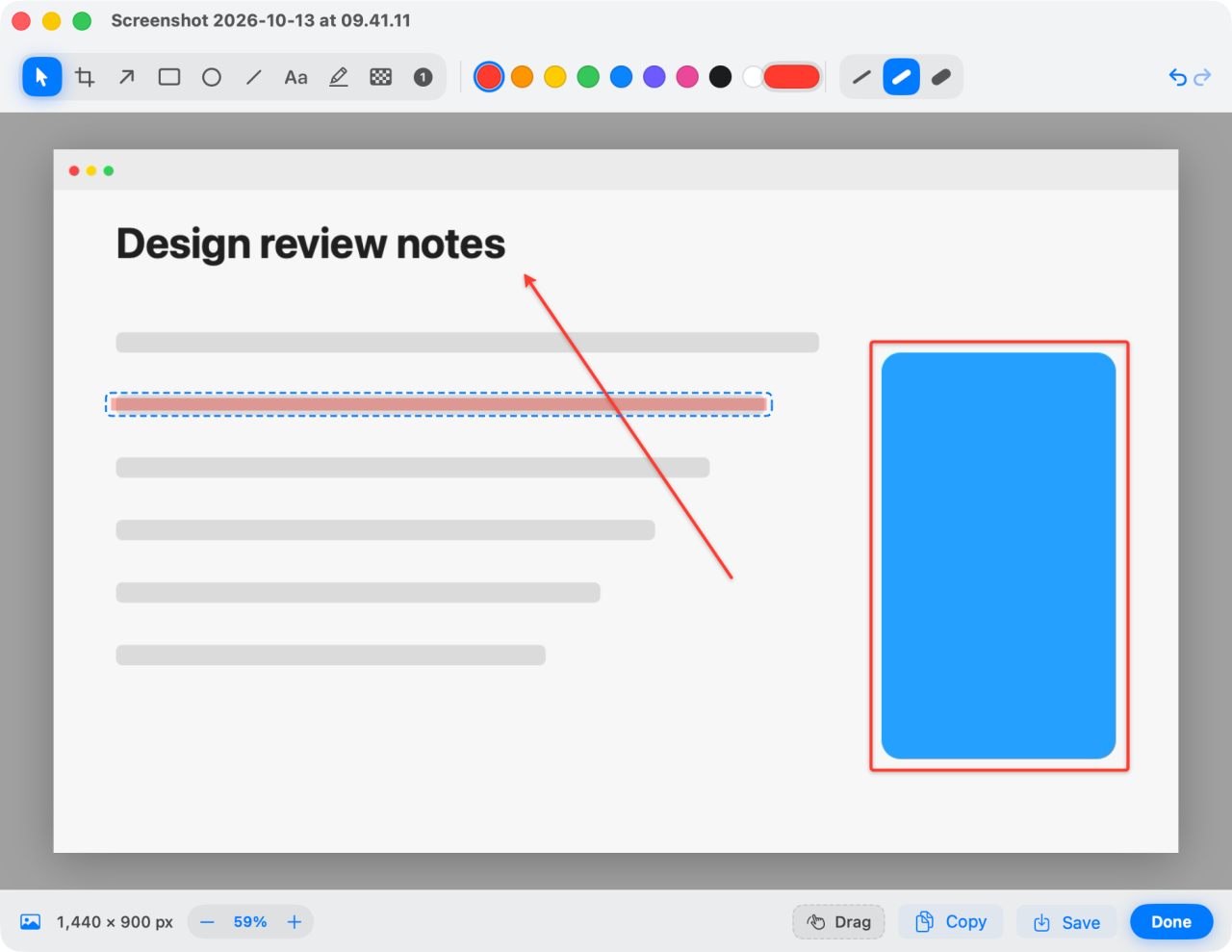
Task: Click the 59% zoom level
Action: pyautogui.click(x=250, y=922)
